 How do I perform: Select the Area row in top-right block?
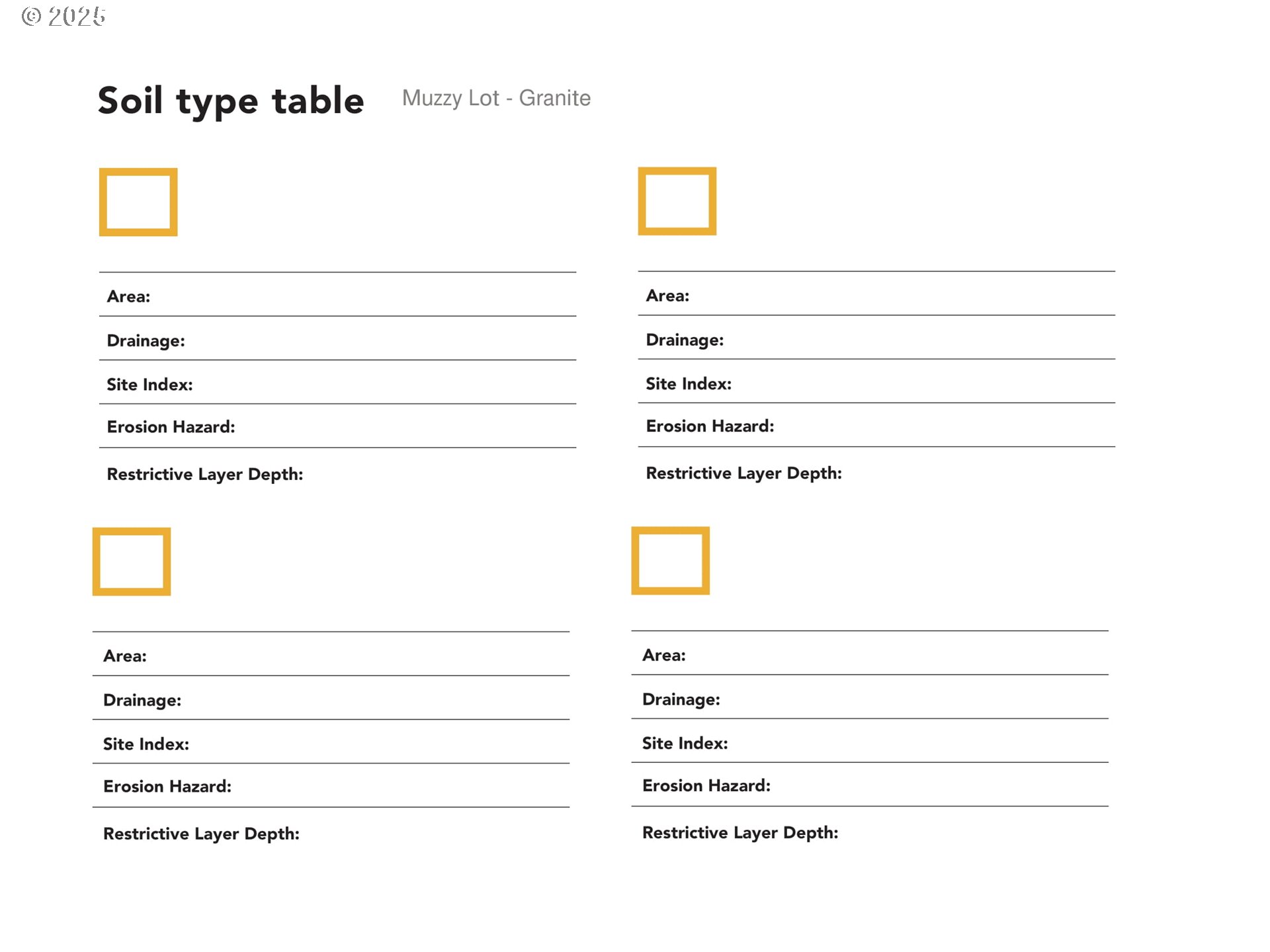667,296
